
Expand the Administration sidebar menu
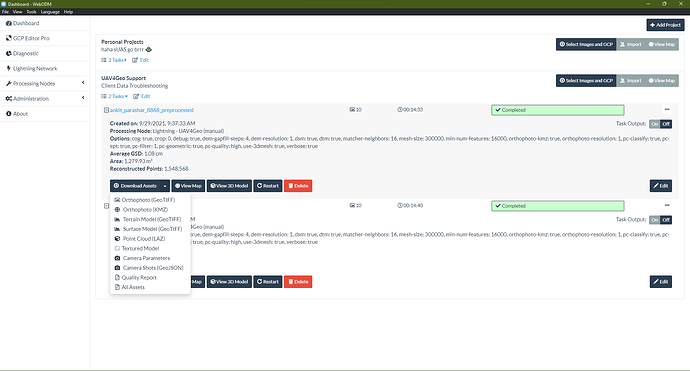pos(45,99)
